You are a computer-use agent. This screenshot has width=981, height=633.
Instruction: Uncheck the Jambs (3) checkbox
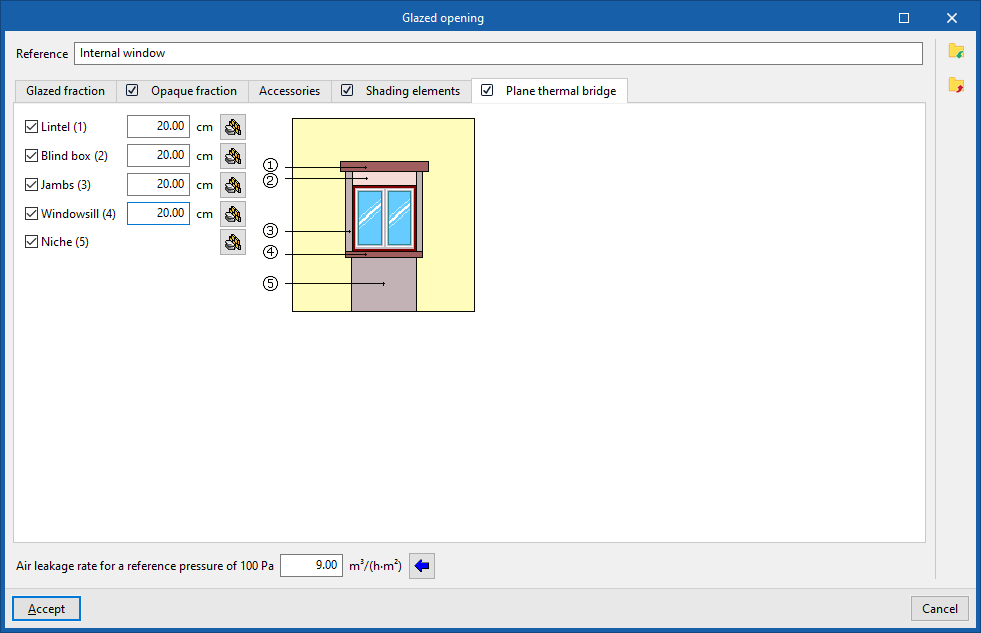tap(31, 185)
